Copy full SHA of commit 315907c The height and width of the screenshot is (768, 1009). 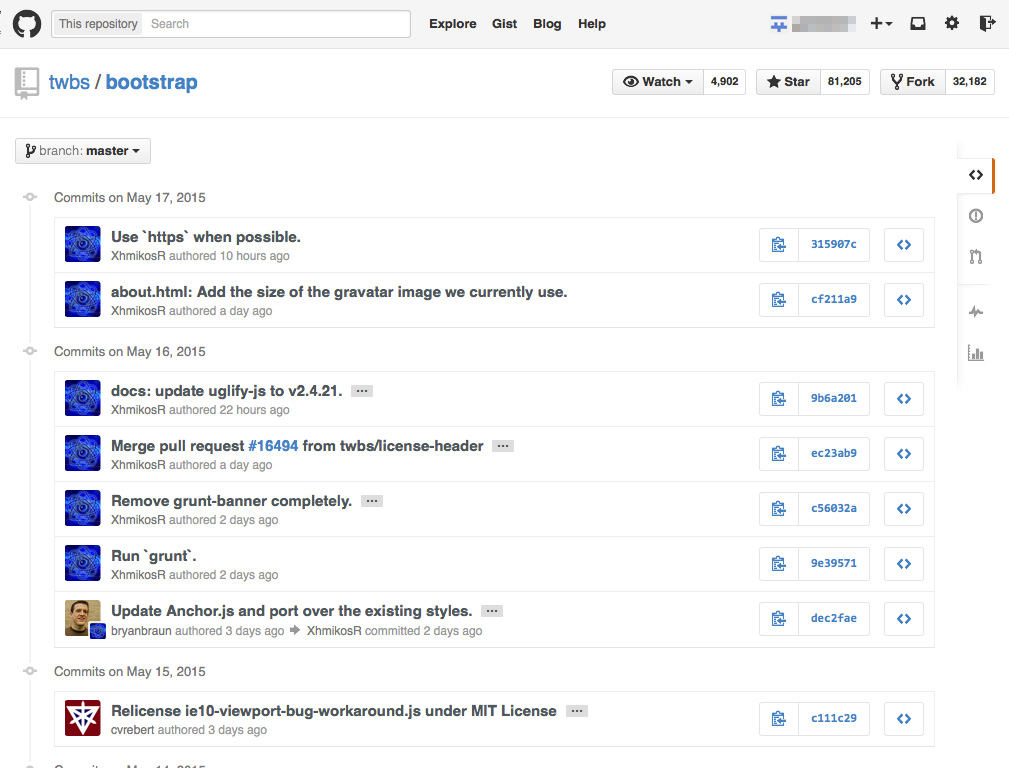(779, 244)
